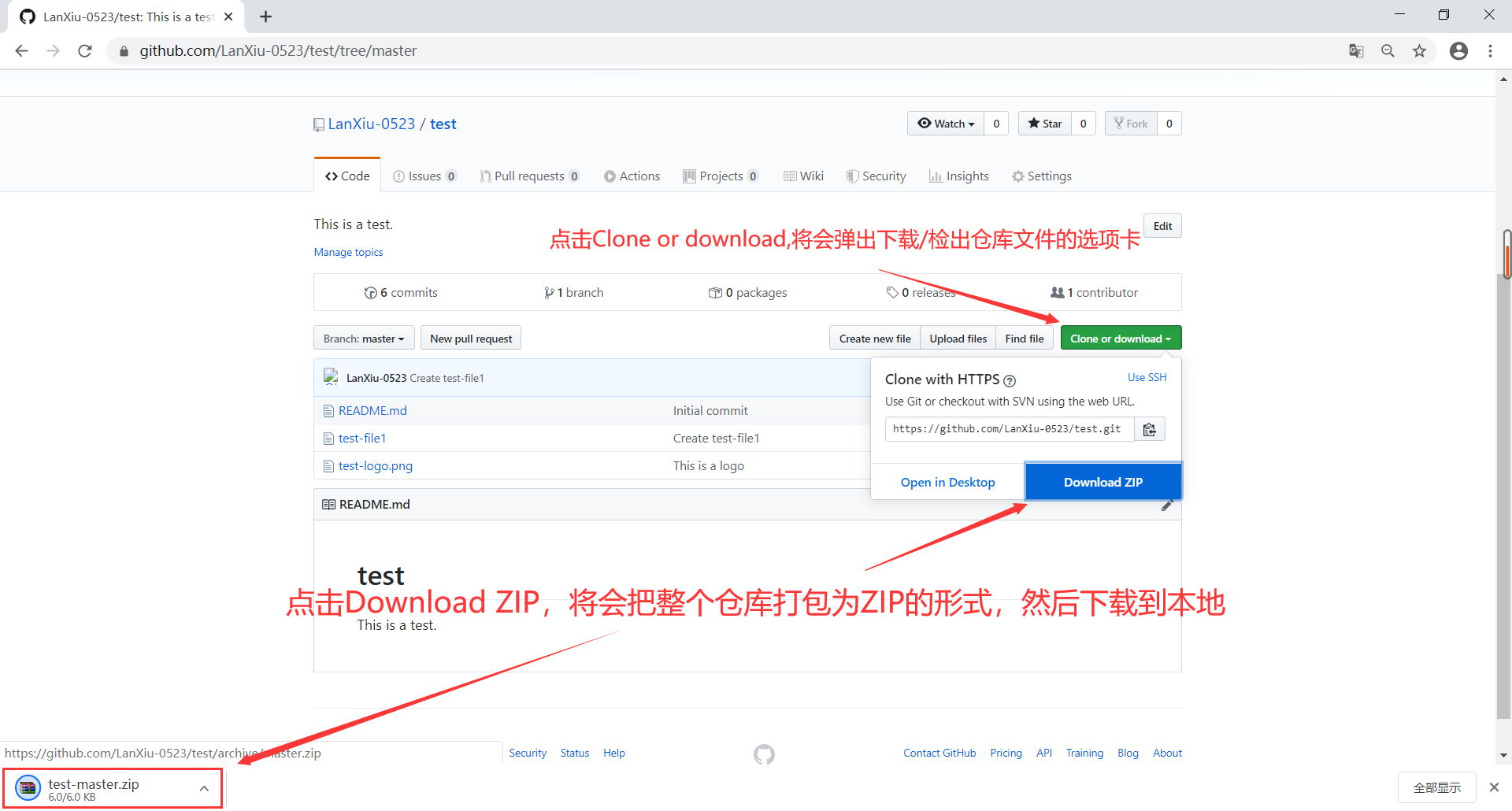The height and width of the screenshot is (811, 1512).
Task: Bookmark the page via the address bar star
Action: click(x=1419, y=50)
